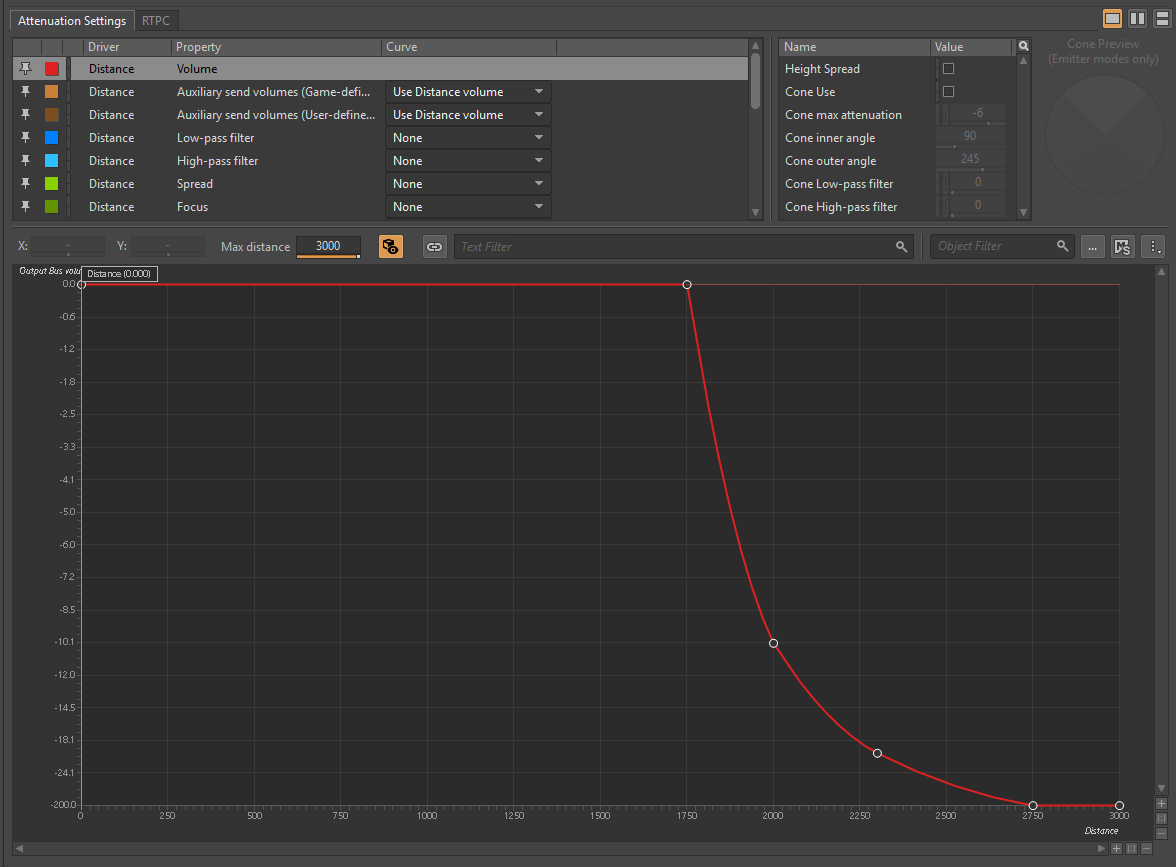
Task: Switch to single-panel layout view
Action: coord(1112,19)
